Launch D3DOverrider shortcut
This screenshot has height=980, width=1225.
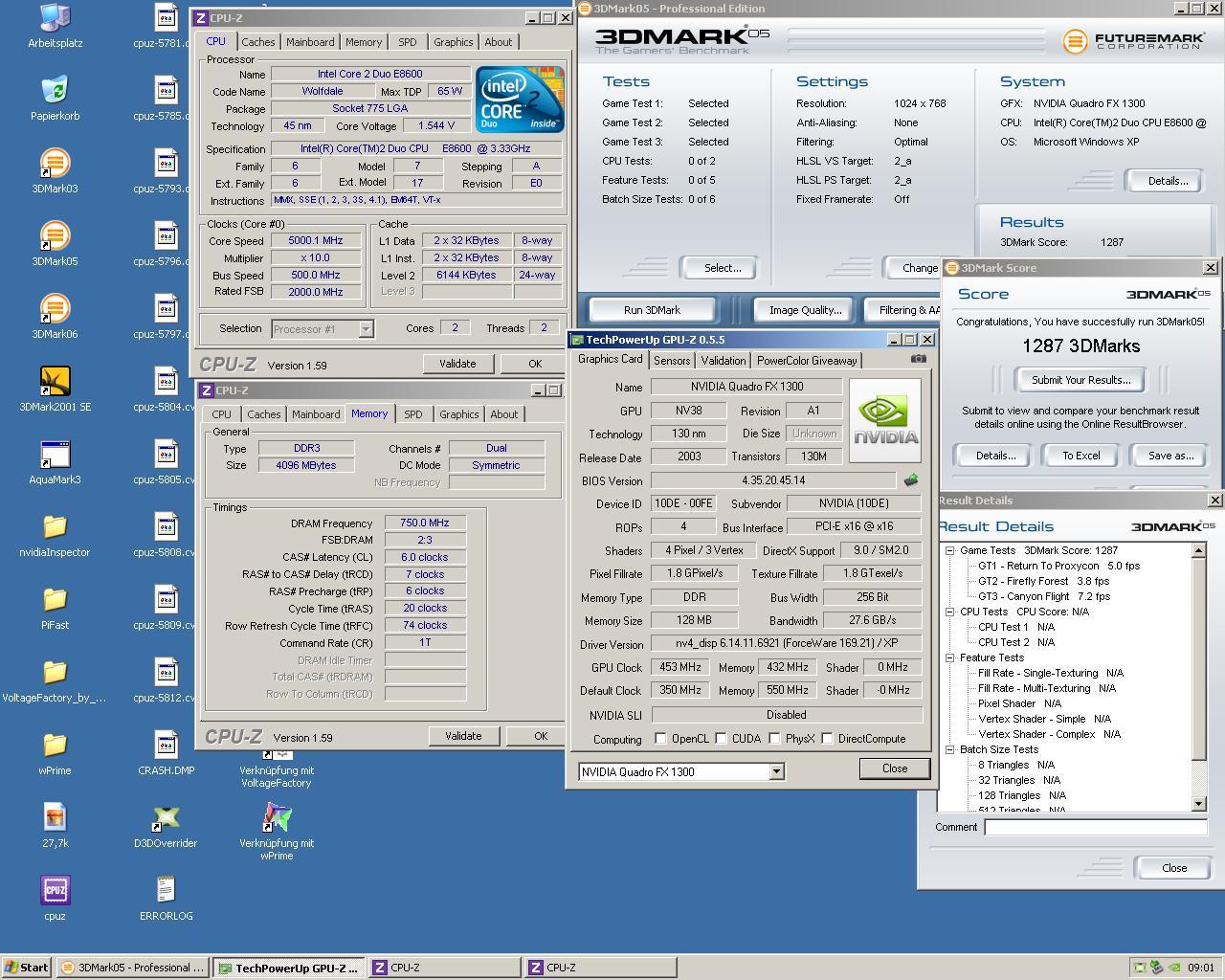[166, 826]
